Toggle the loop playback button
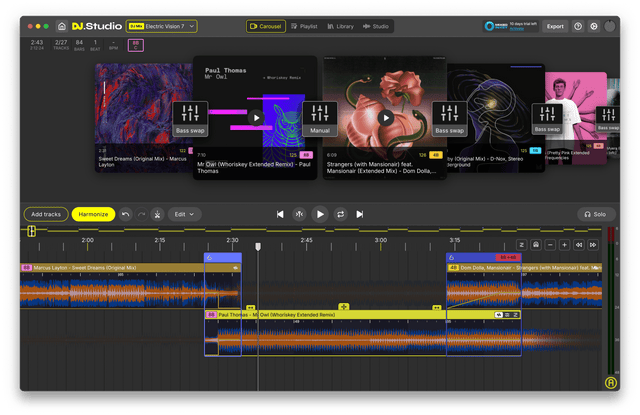Image resolution: width=640 pixels, height=415 pixels. click(340, 214)
